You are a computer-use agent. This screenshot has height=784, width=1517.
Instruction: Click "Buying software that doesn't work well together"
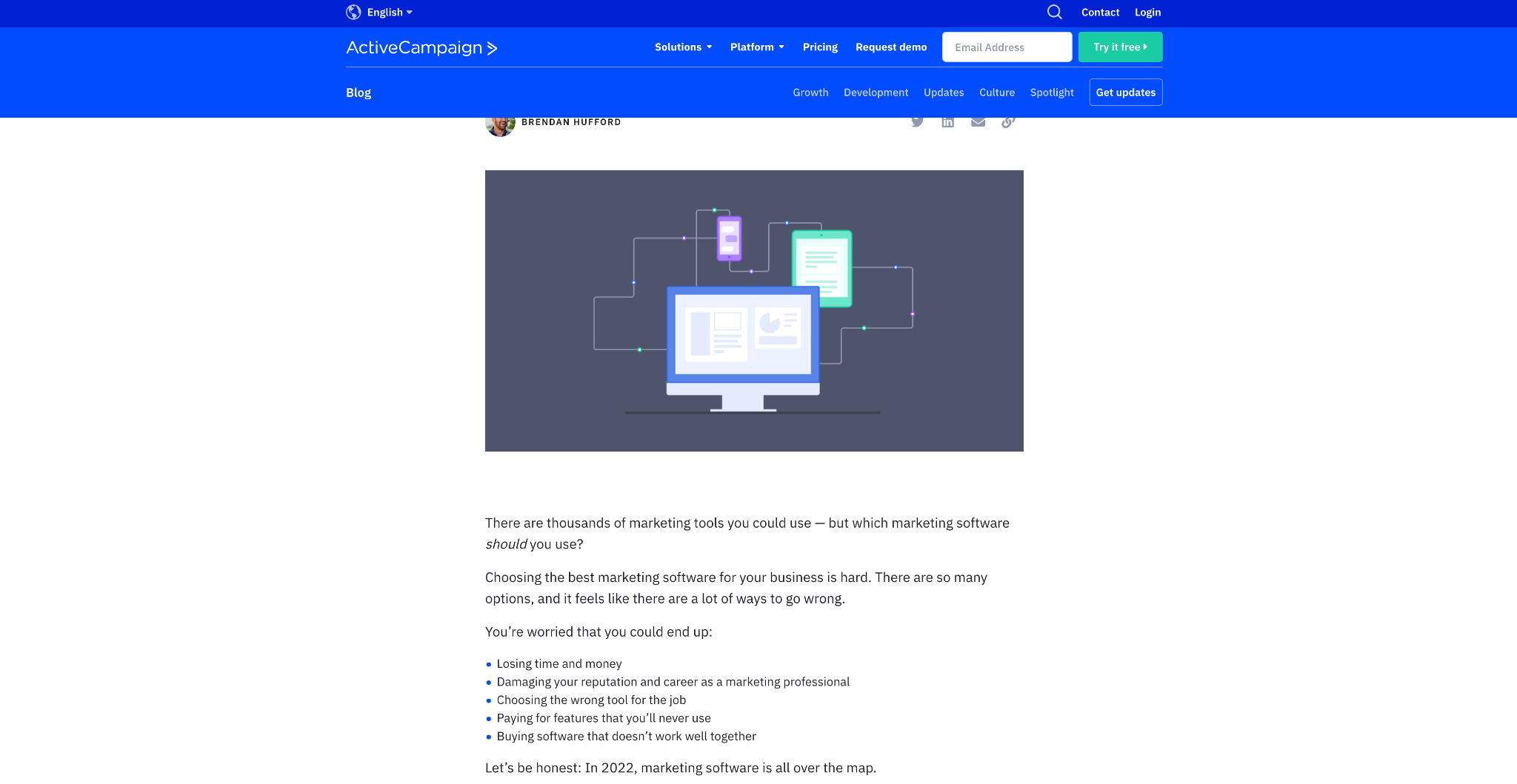tap(627, 737)
